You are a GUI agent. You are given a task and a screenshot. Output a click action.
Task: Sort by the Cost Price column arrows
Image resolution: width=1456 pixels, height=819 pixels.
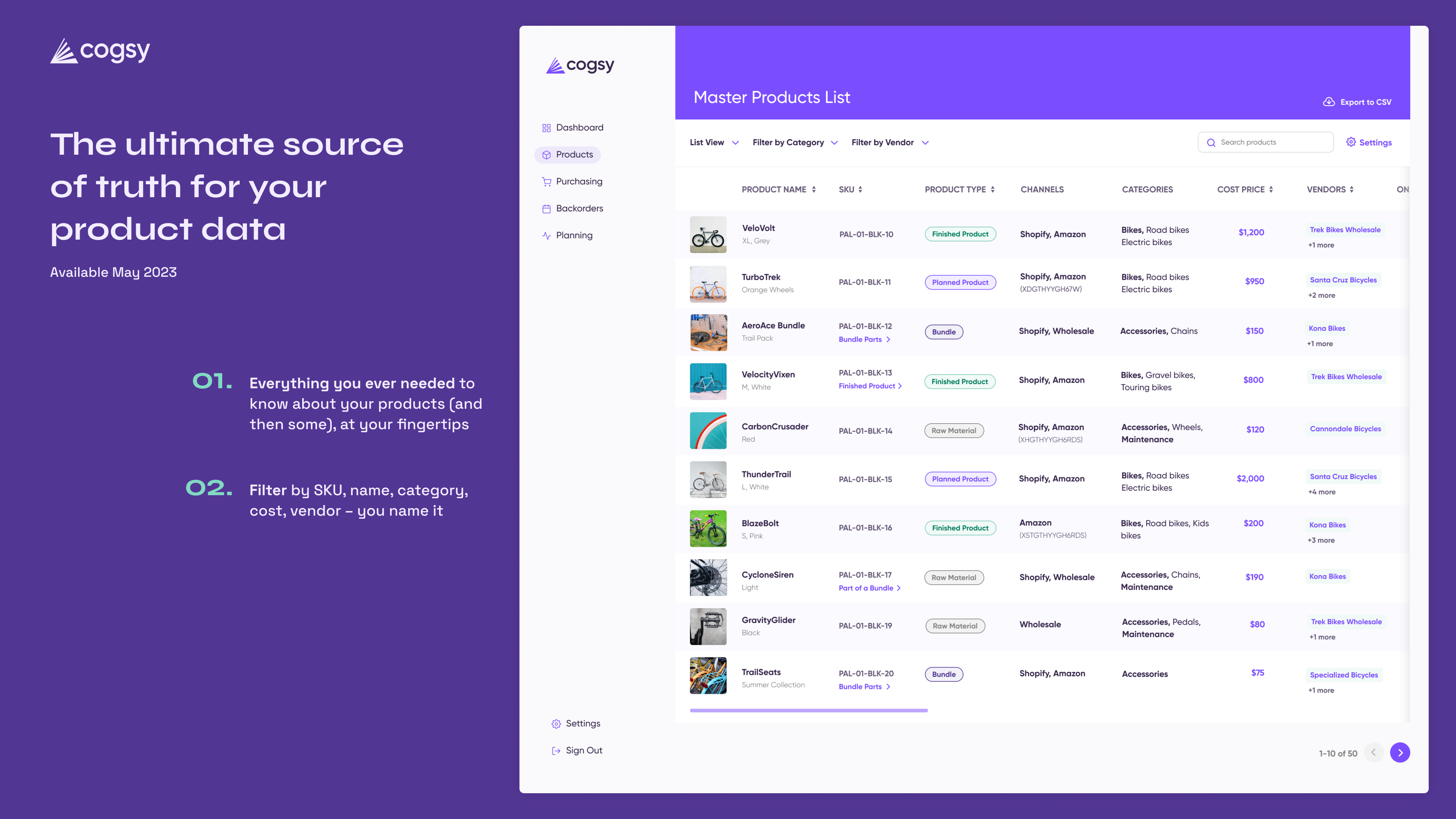(x=1271, y=189)
